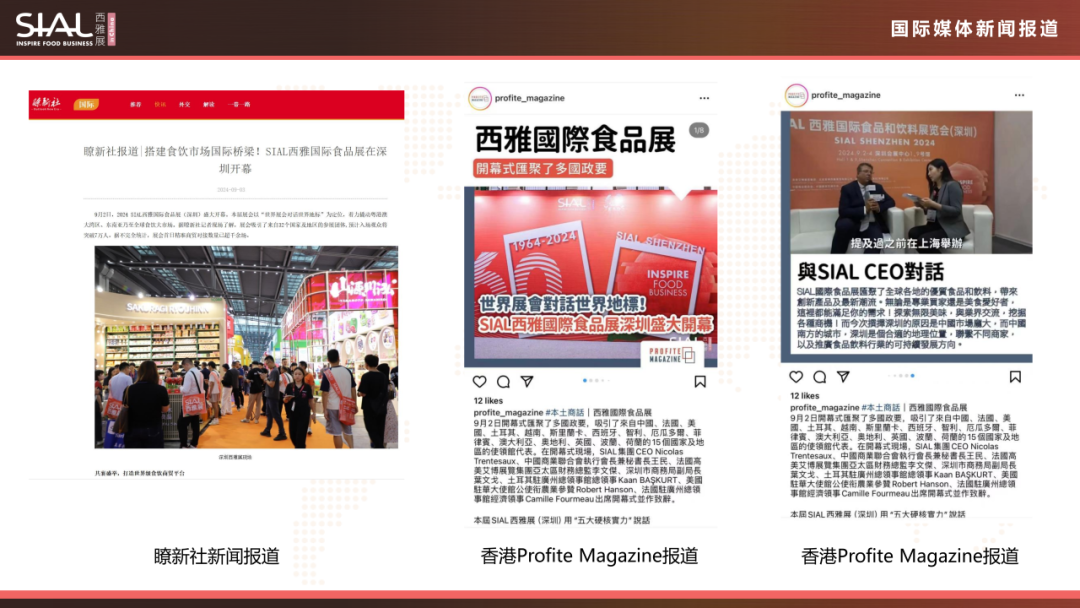Save the second Instagram post with the bookmark icon
The height and width of the screenshot is (608, 1080).
[x=1015, y=378]
